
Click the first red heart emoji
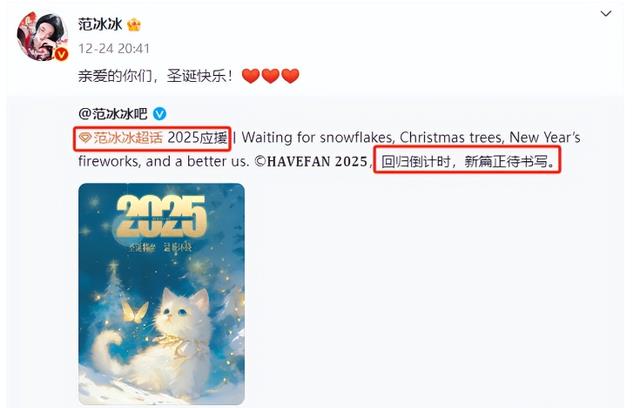click(x=251, y=76)
